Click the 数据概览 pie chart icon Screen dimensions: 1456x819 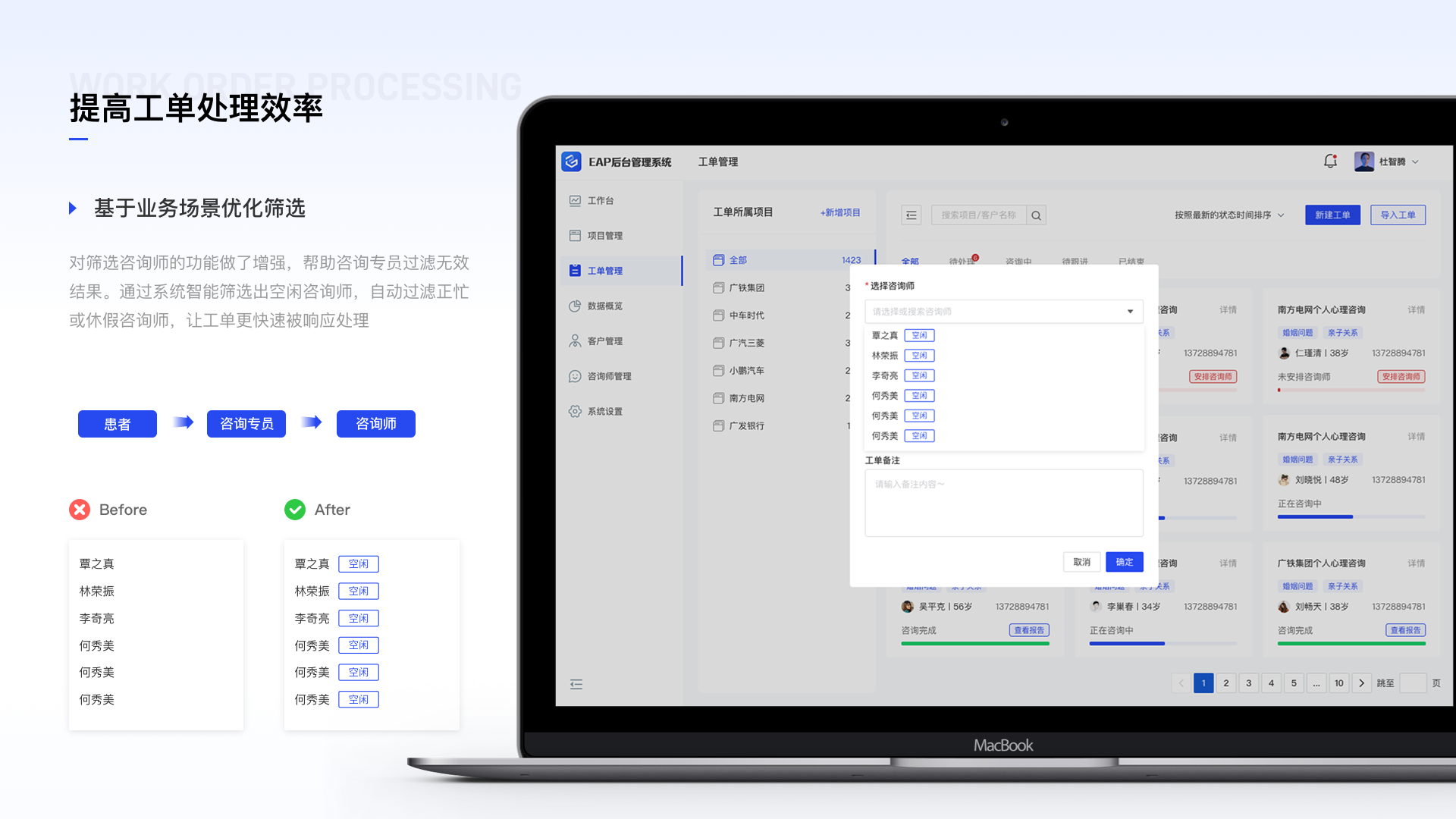[x=575, y=306]
